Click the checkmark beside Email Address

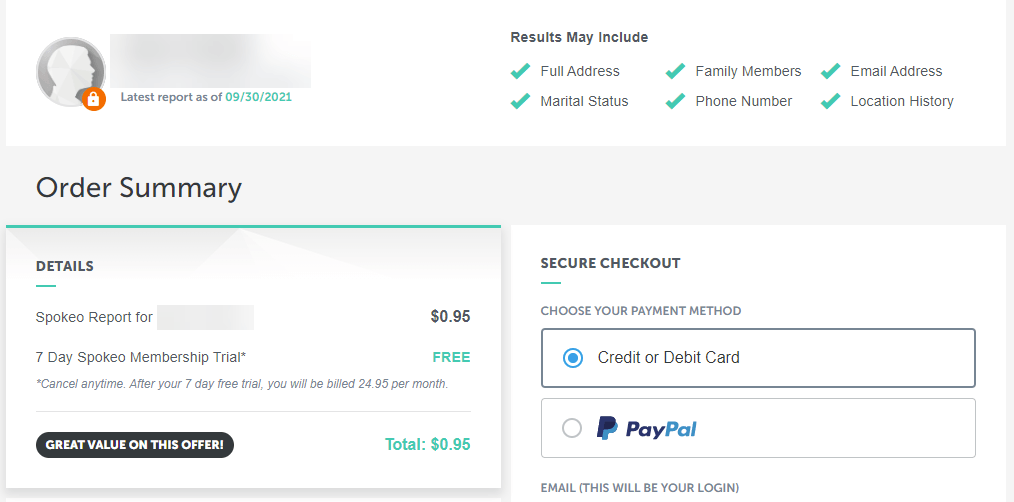830,71
